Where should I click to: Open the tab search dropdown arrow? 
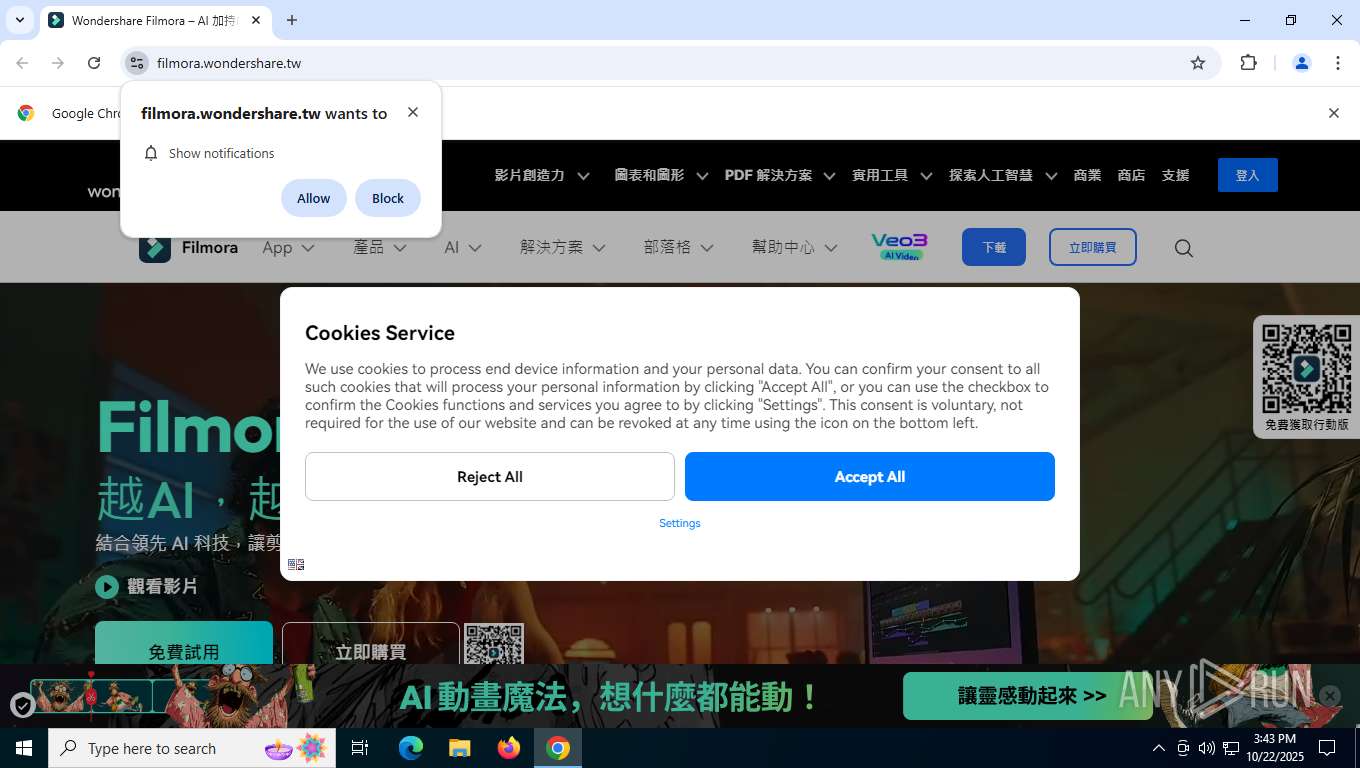pyautogui.click(x=19, y=20)
